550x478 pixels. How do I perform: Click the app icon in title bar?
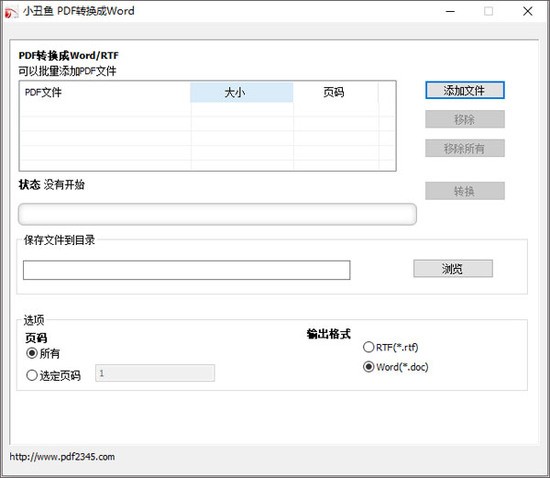coord(11,12)
